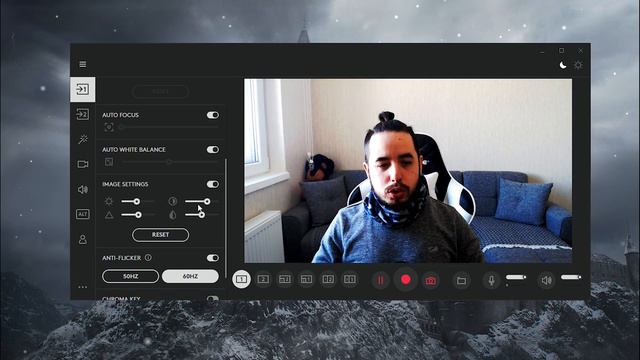The image size is (640, 360).
Task: Click the webcam preview video
Action: pyautogui.click(x=408, y=171)
